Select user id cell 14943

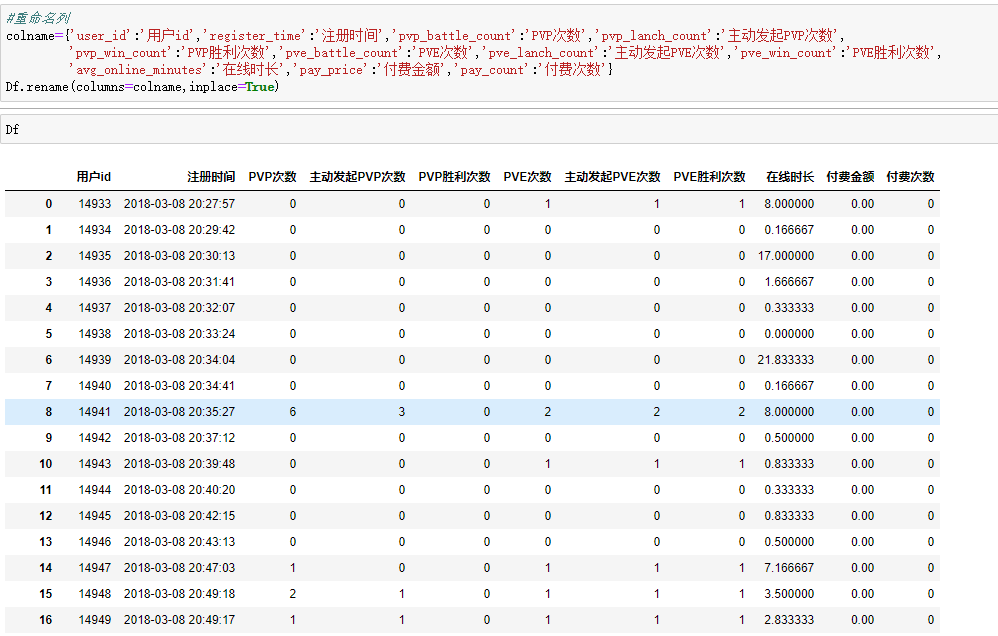95,464
